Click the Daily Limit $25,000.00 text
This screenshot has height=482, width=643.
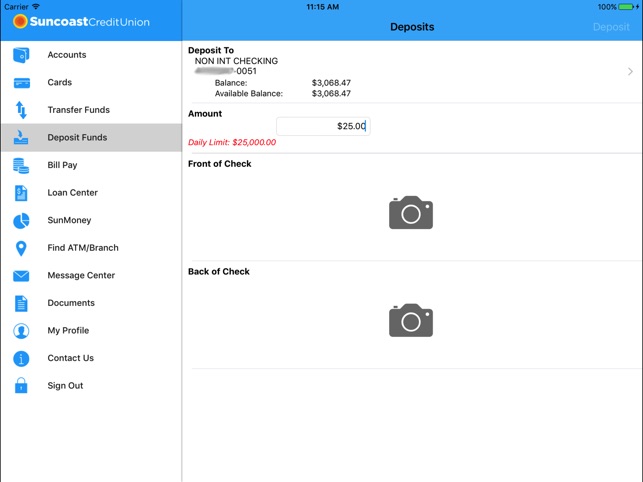pos(232,142)
